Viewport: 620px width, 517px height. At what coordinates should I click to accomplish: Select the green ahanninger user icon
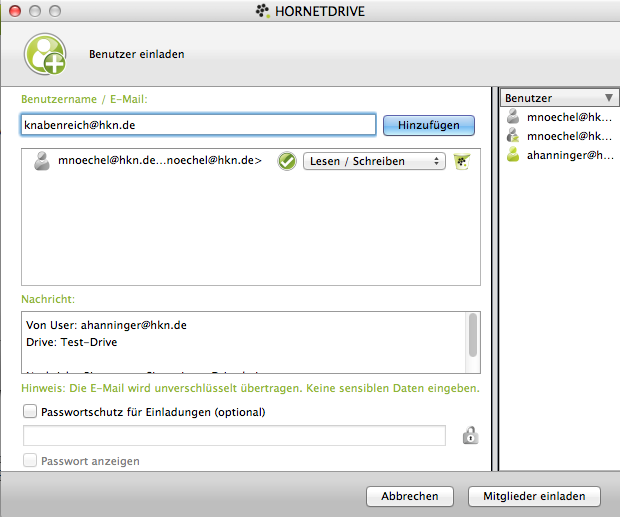[x=514, y=155]
